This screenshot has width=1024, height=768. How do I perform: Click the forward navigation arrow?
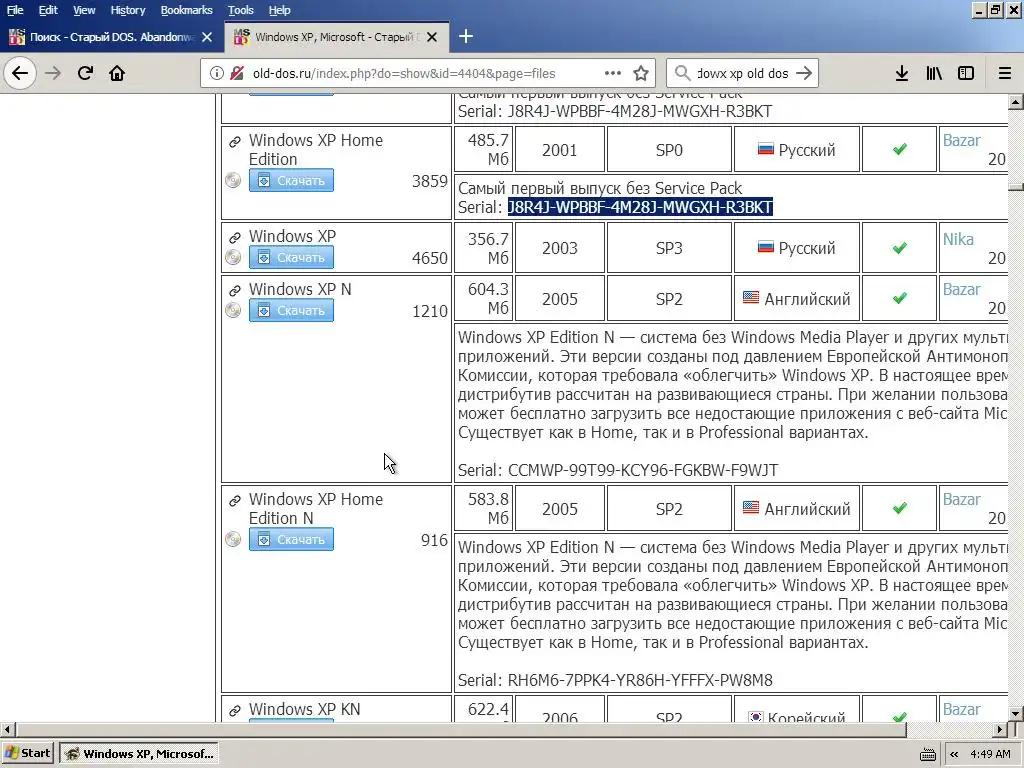tap(53, 73)
